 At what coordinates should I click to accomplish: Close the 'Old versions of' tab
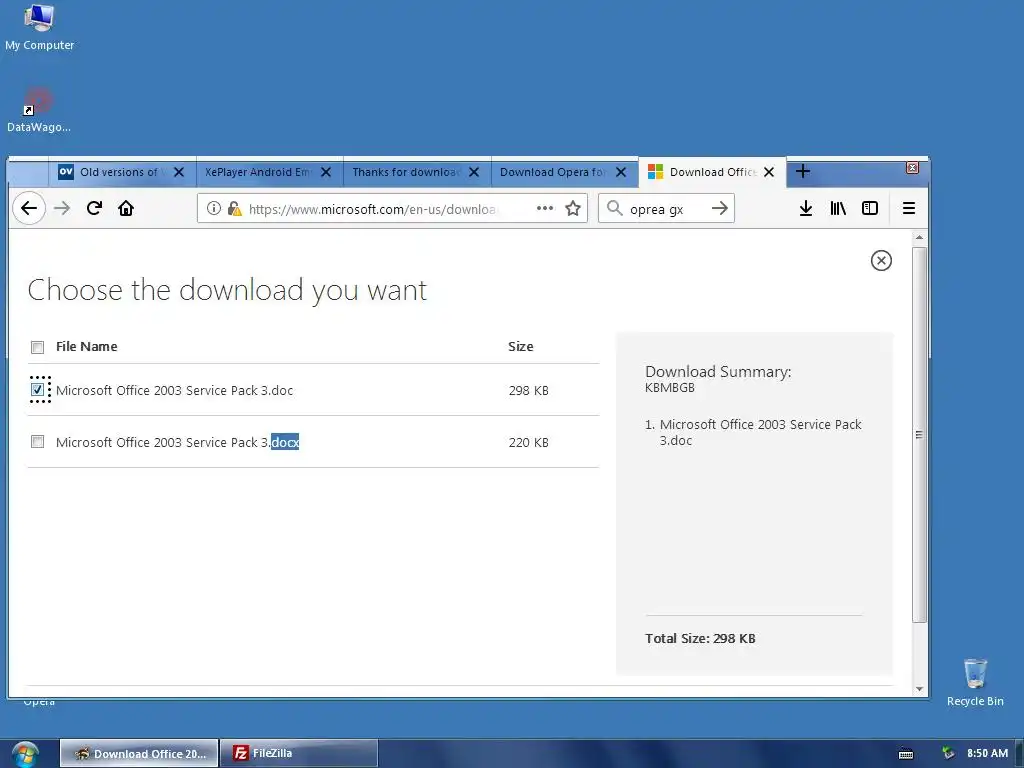[x=179, y=172]
